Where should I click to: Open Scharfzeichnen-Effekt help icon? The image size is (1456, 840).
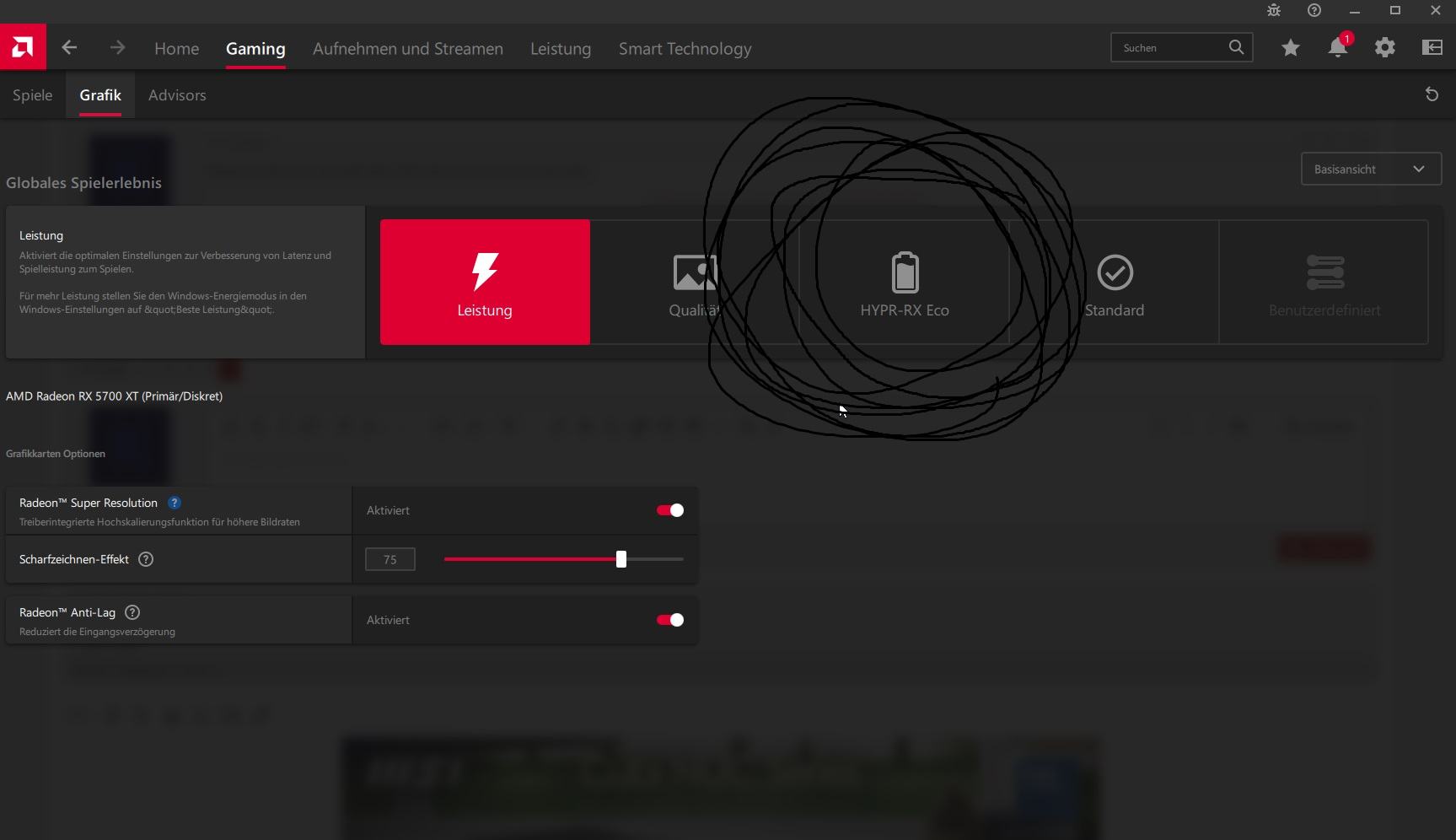click(146, 559)
